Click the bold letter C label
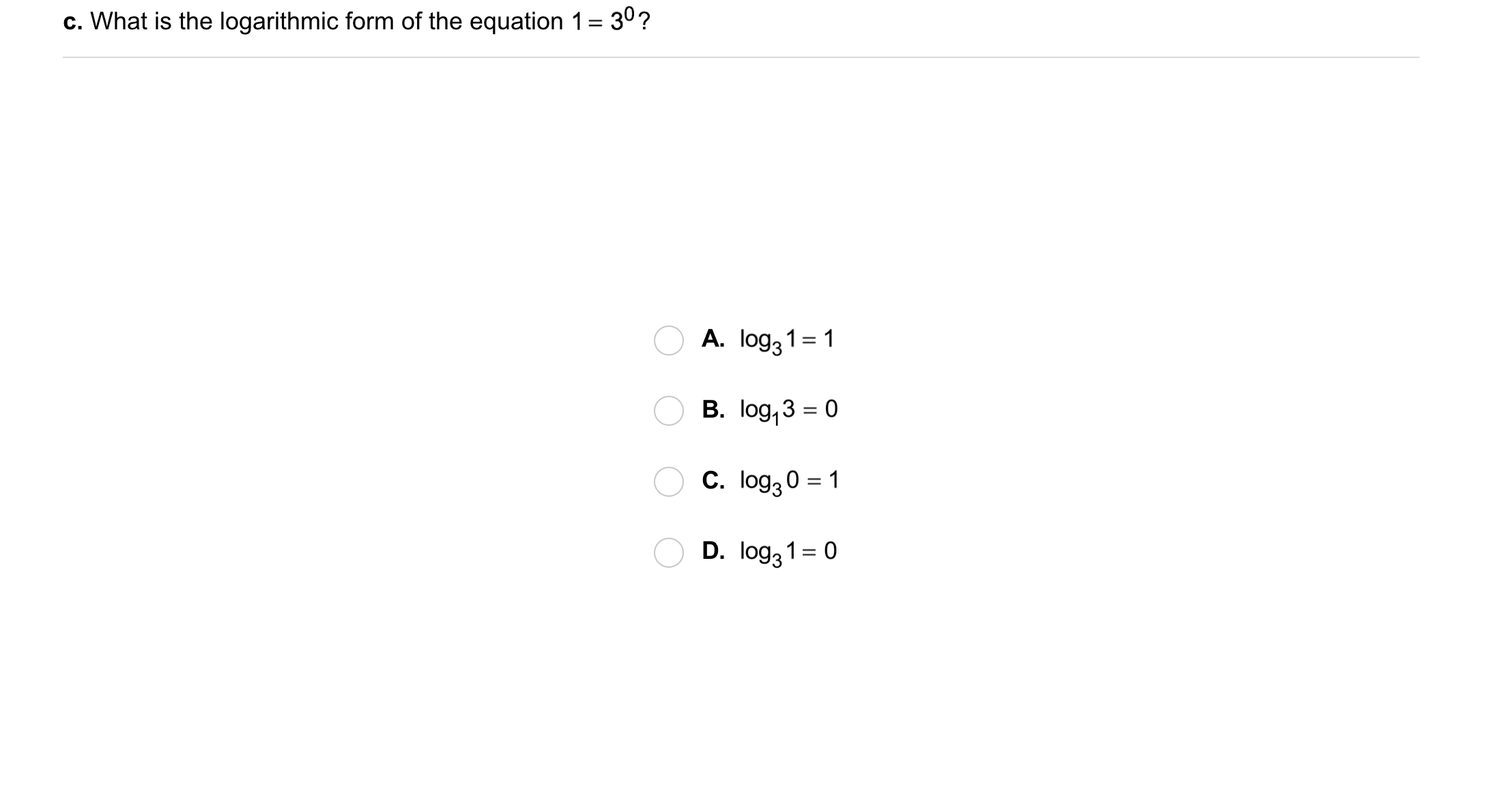Image resolution: width=1492 pixels, height=812 pixels. coord(714,480)
